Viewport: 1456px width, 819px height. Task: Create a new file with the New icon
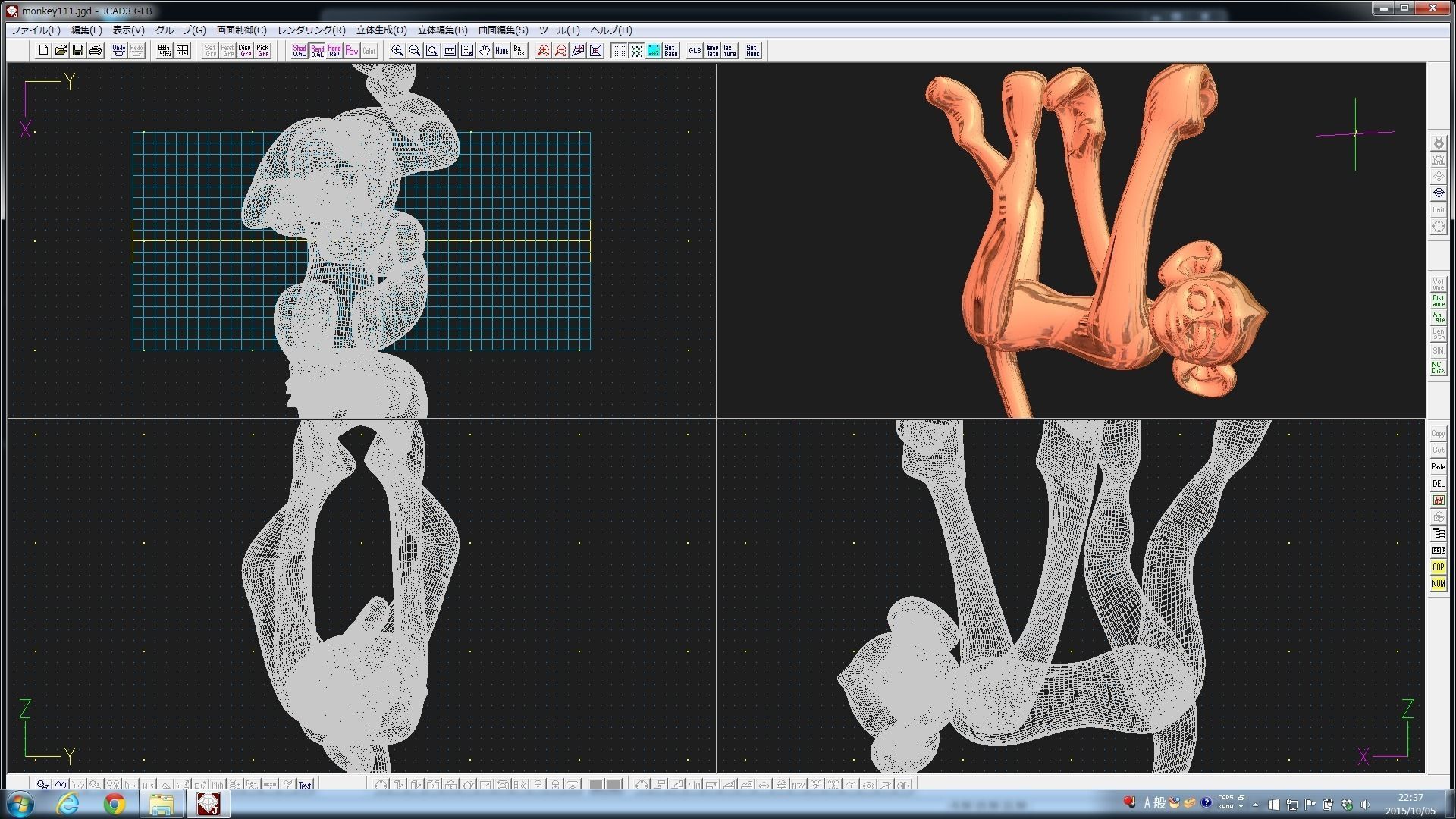43,51
